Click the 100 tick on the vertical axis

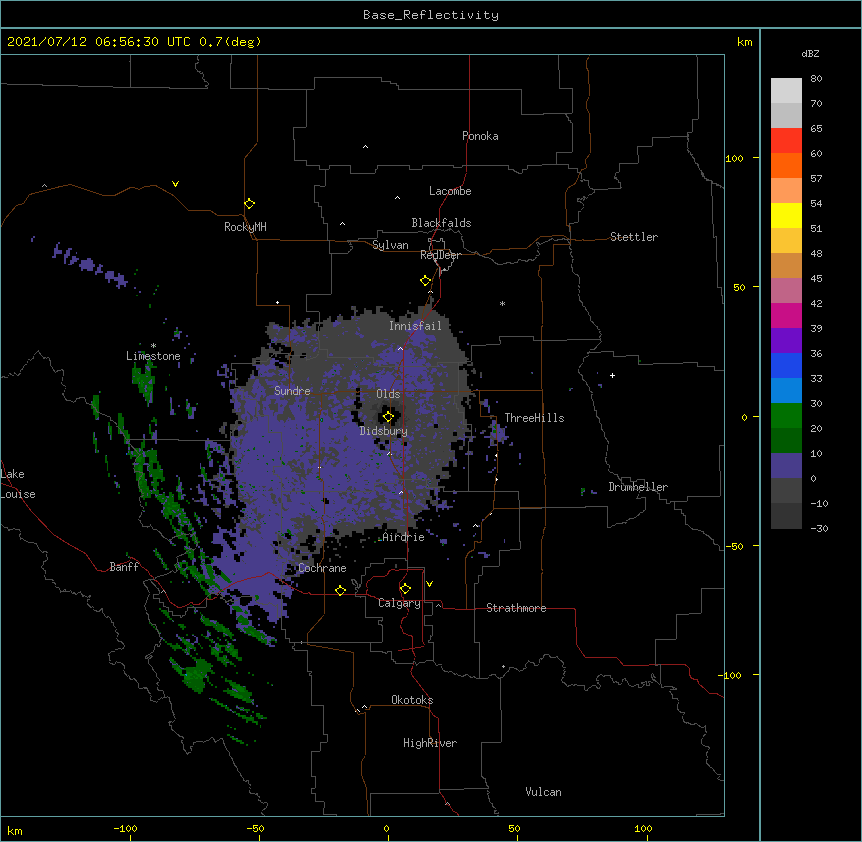point(734,158)
